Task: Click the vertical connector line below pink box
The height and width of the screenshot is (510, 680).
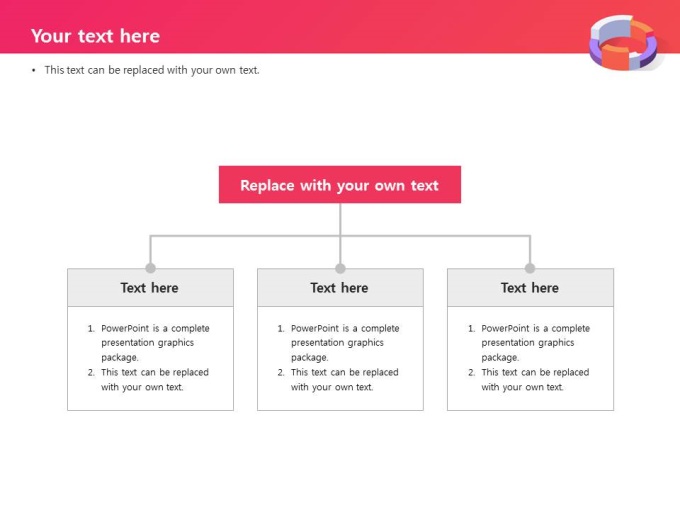Action: (x=340, y=219)
